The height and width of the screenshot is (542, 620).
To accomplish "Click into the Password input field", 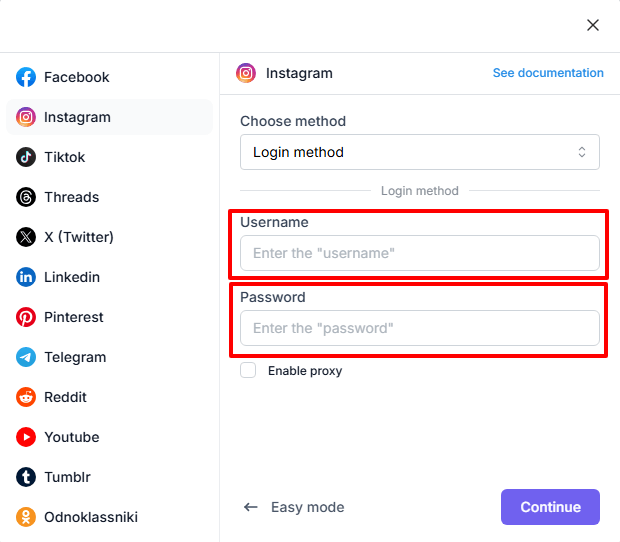I will (x=420, y=328).
